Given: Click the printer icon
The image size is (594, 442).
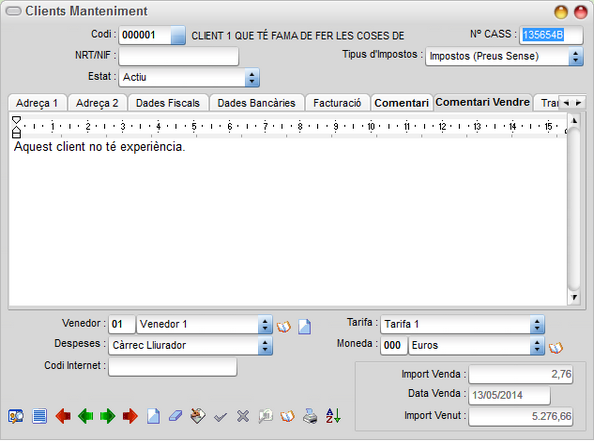Looking at the screenshot, I should pyautogui.click(x=310, y=416).
